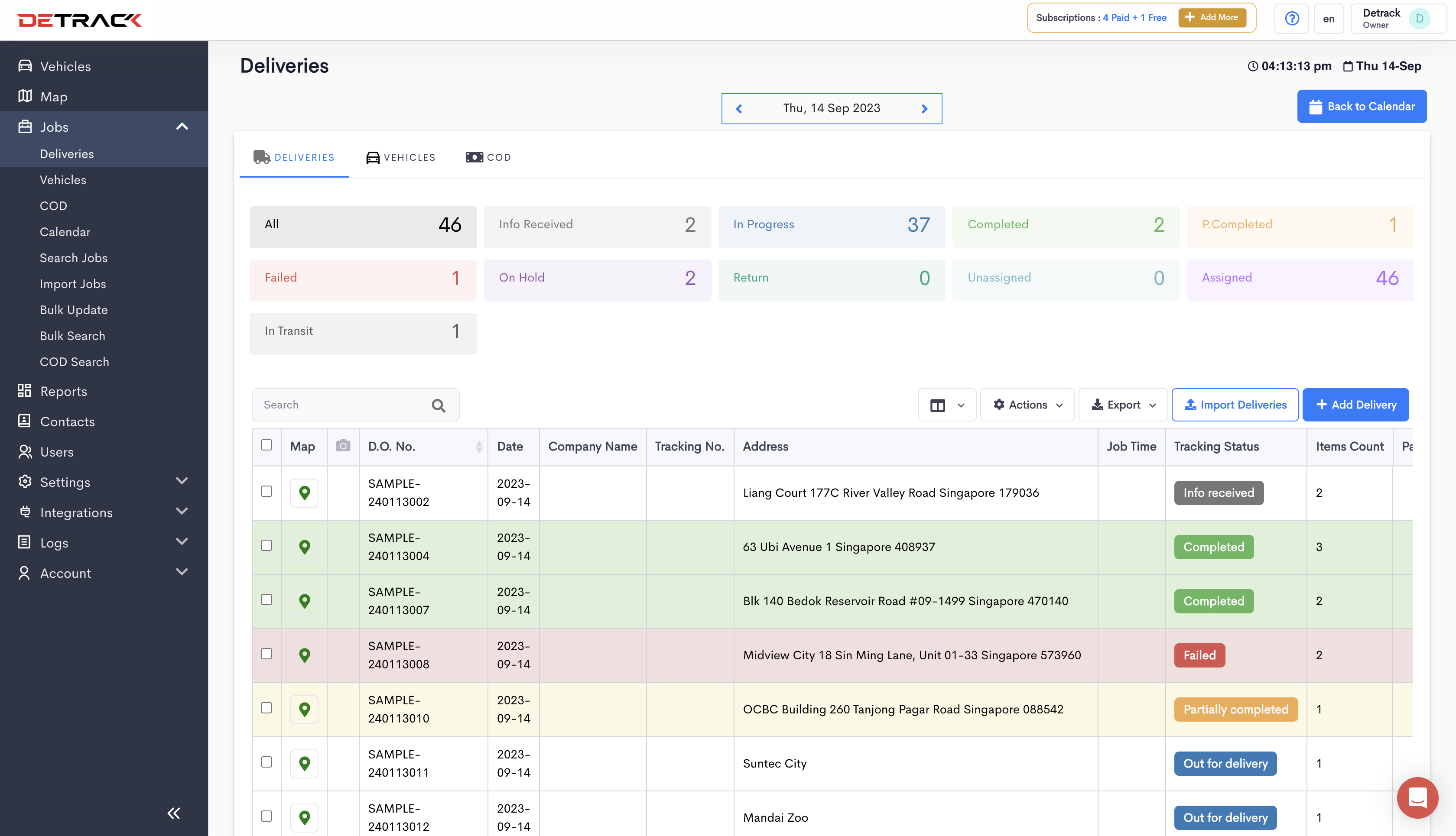Screen dimensions: 1456x836
Task: Switch to the COD tab
Action: (488, 157)
